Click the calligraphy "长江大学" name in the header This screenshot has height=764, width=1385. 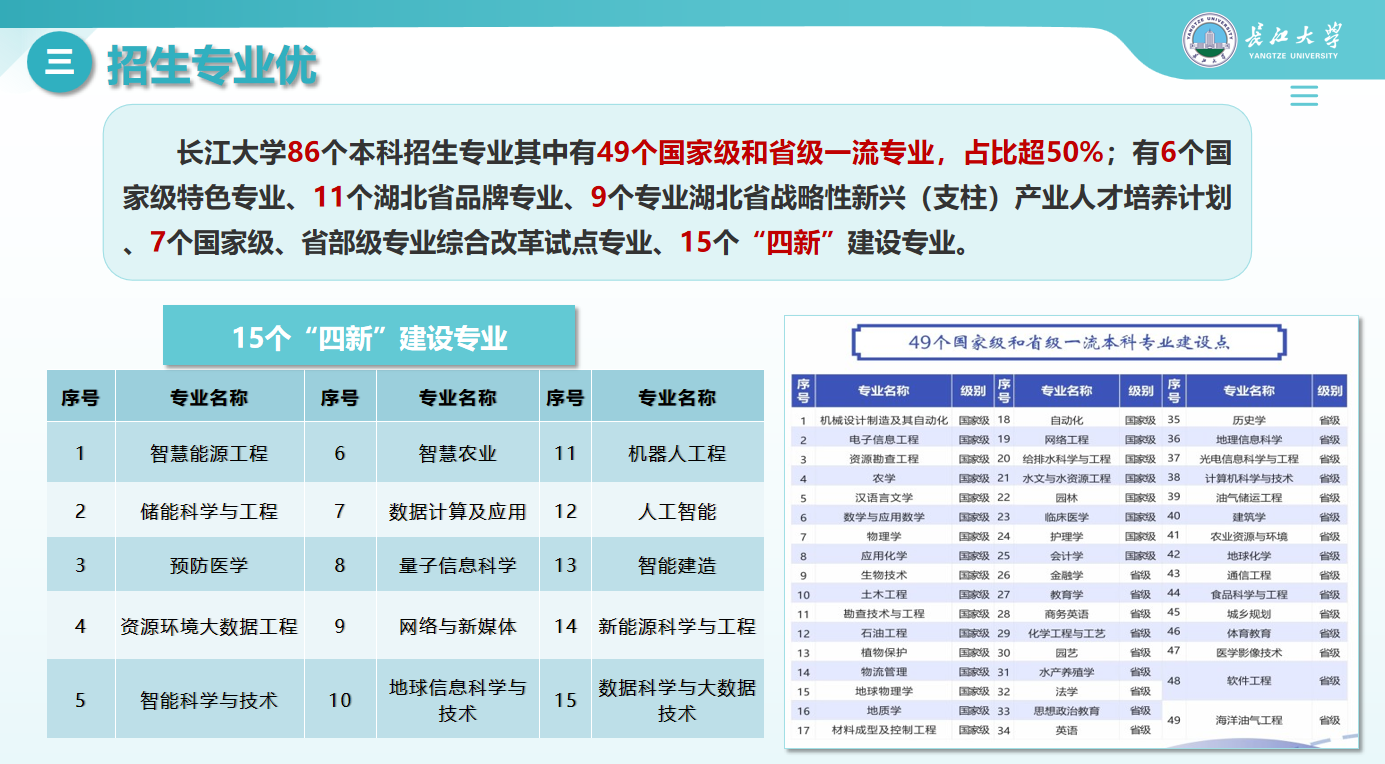click(1293, 36)
